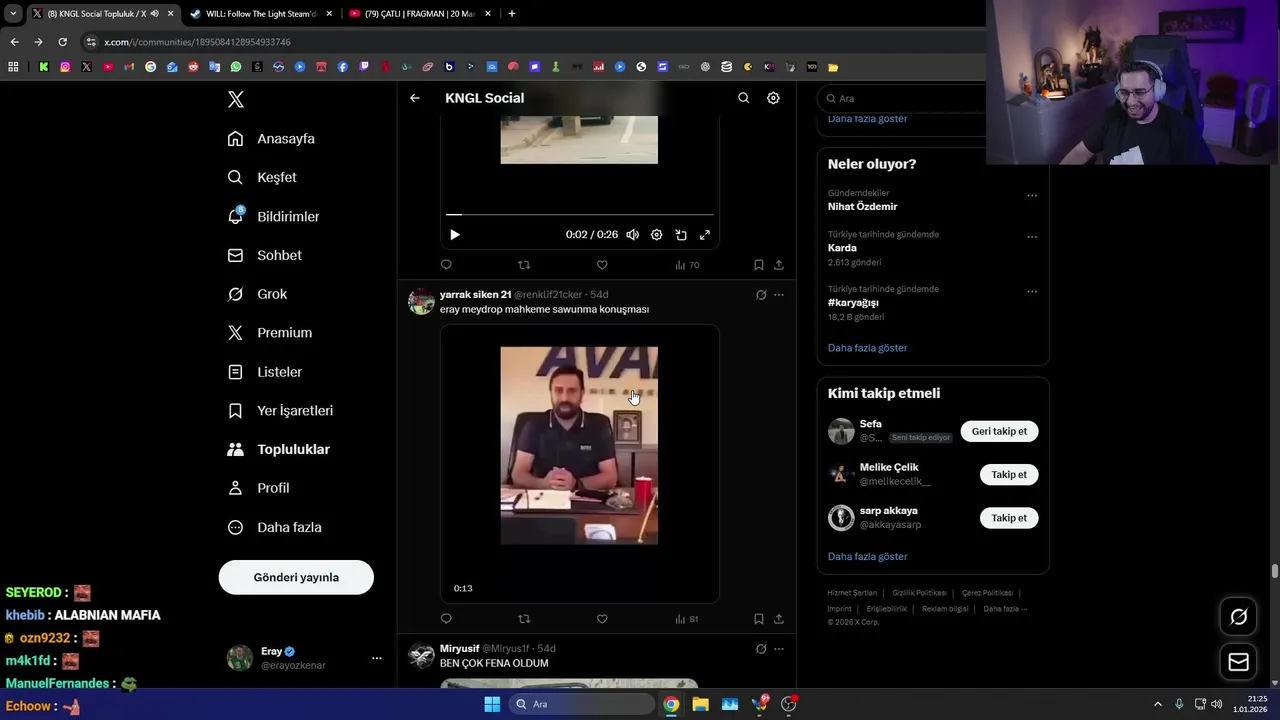Open a new browser tab
Viewport: 1280px width, 720px height.
click(512, 14)
